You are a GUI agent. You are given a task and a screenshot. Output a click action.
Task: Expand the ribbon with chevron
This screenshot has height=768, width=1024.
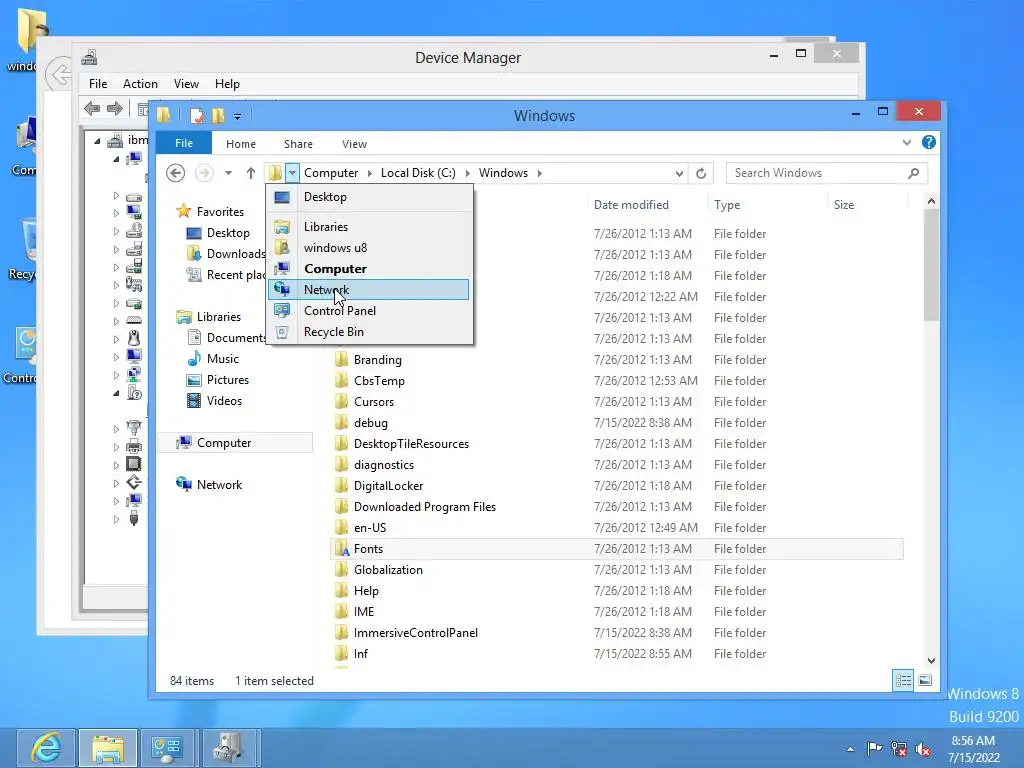906,142
